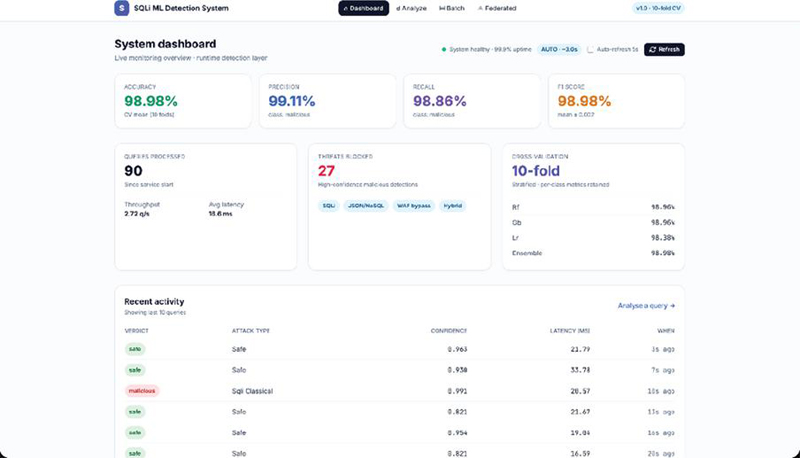This screenshot has height=458, width=800.
Task: Follow the Analyse a query link
Action: 646,306
